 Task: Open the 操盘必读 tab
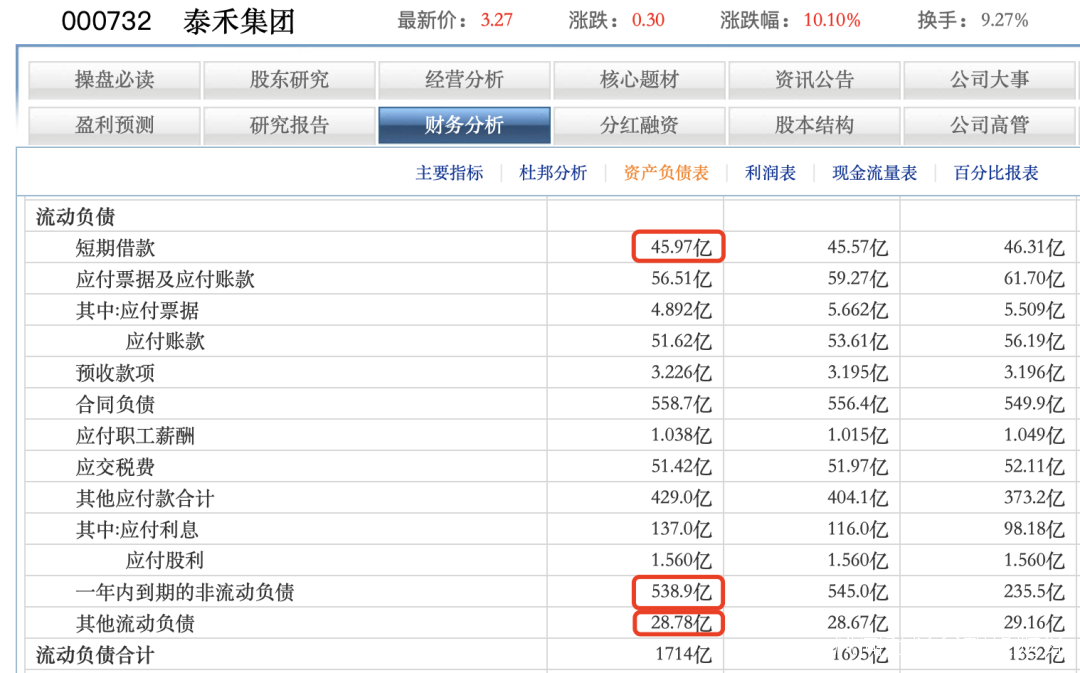(114, 80)
